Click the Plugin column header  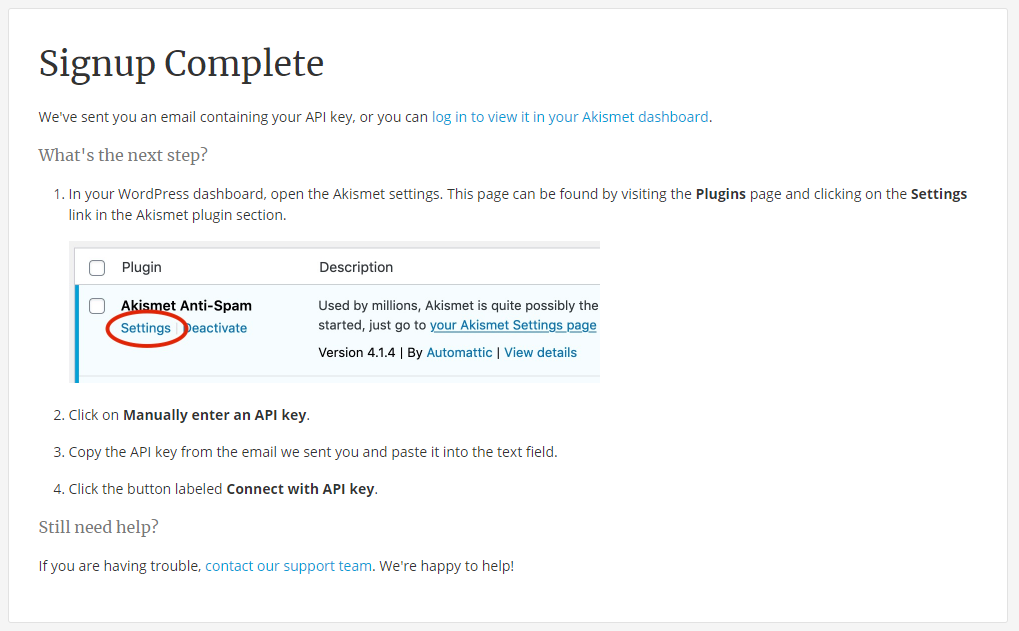pos(142,267)
